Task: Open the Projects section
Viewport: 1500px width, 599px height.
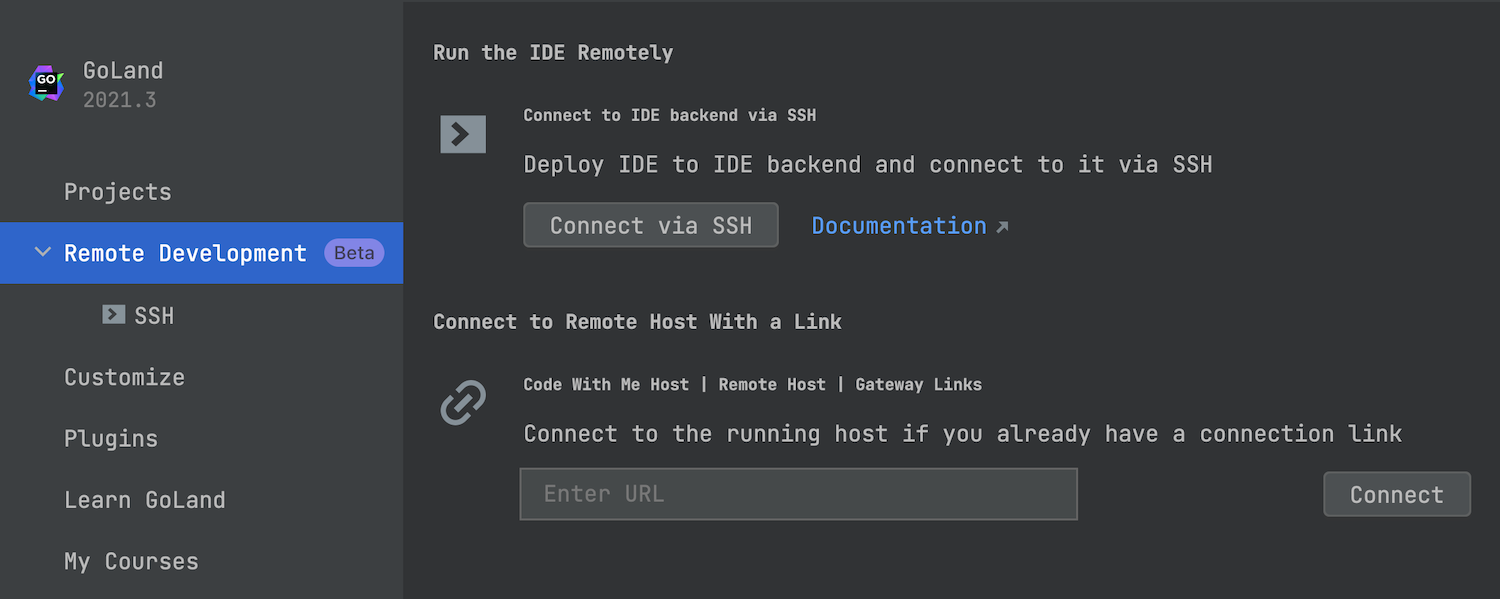Action: point(117,192)
